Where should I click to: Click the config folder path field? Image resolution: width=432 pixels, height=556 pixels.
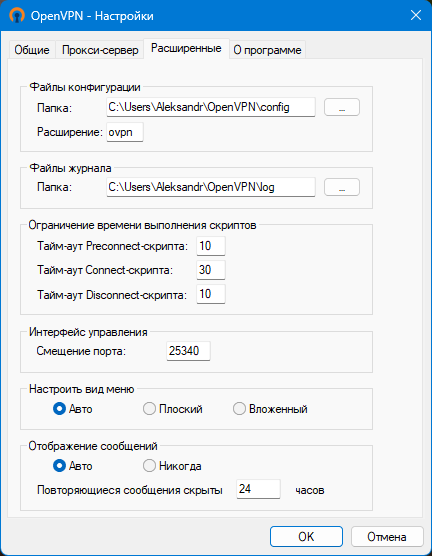point(211,107)
